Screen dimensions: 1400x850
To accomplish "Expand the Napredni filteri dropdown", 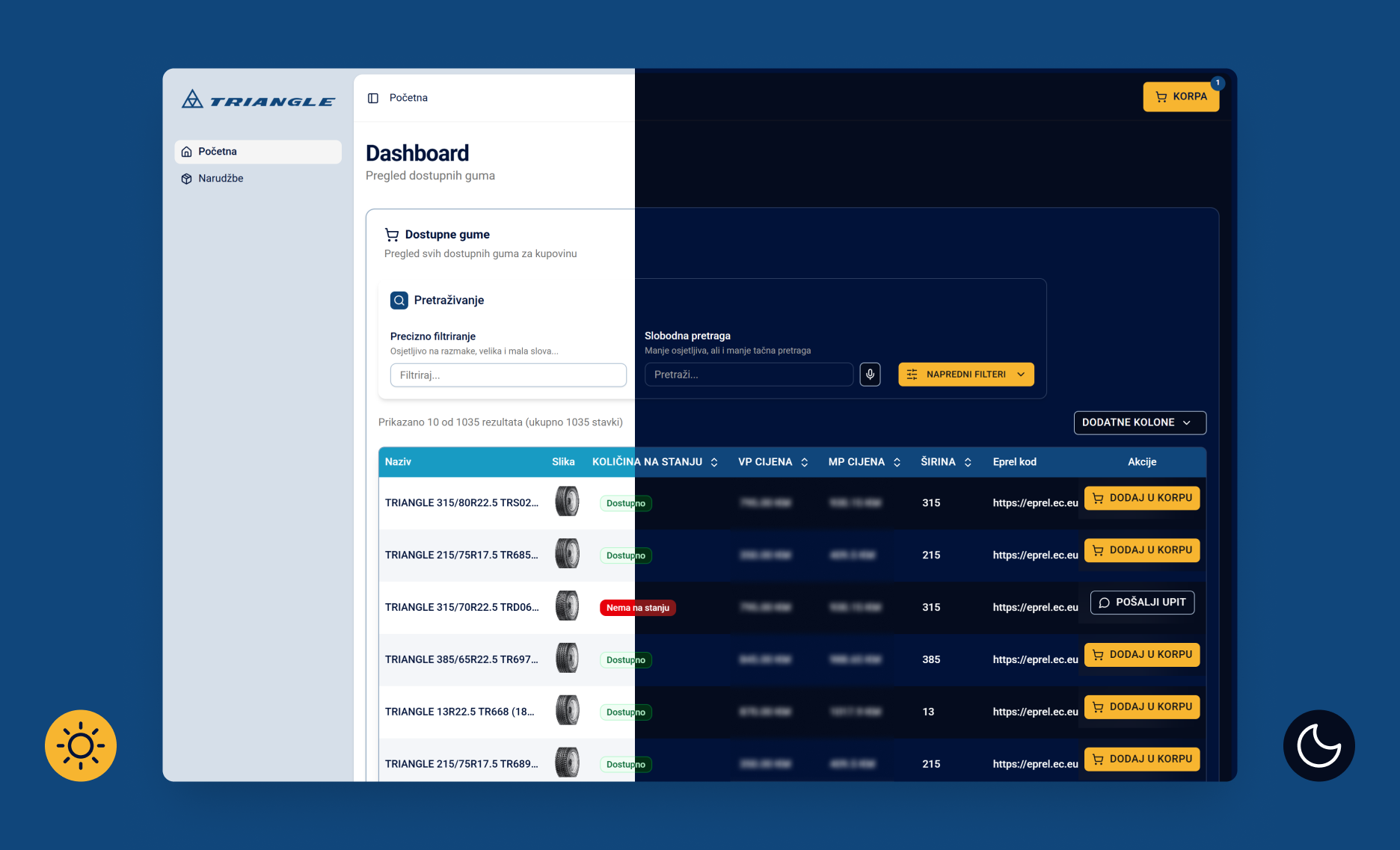I will 966,375.
